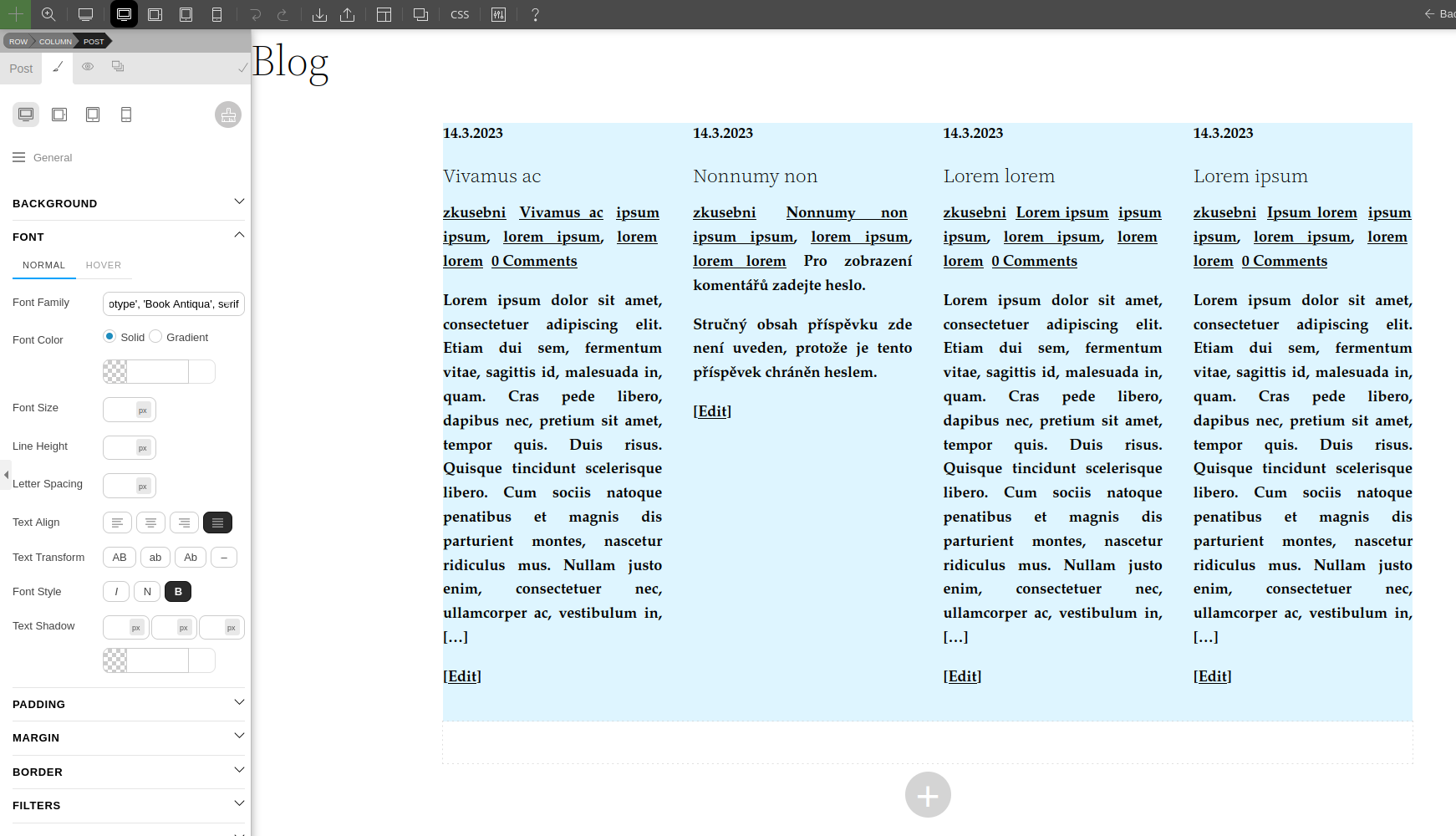Go to COLUMN in the breadcrumb

(55, 41)
